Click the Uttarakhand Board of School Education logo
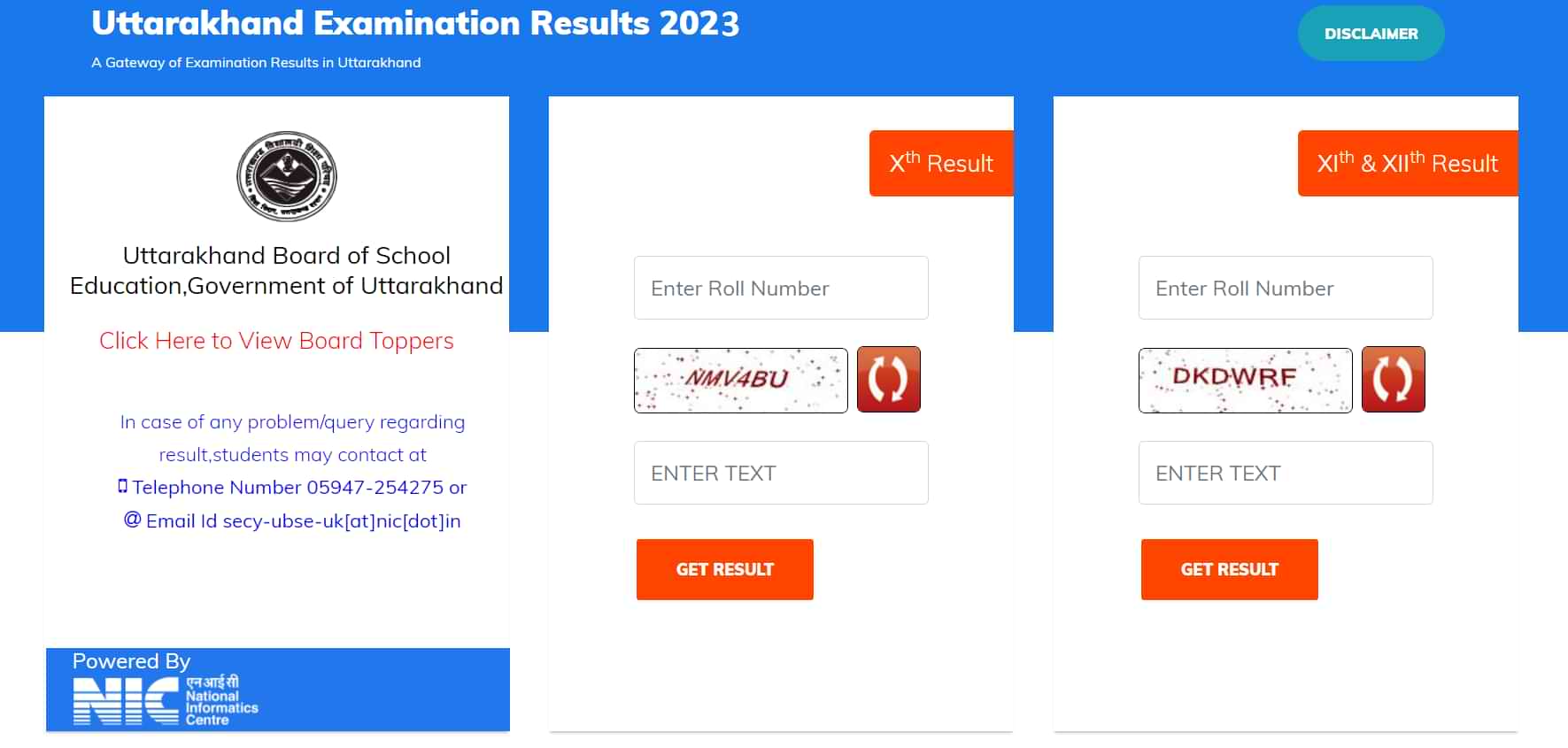This screenshot has height=748, width=1568. [286, 176]
